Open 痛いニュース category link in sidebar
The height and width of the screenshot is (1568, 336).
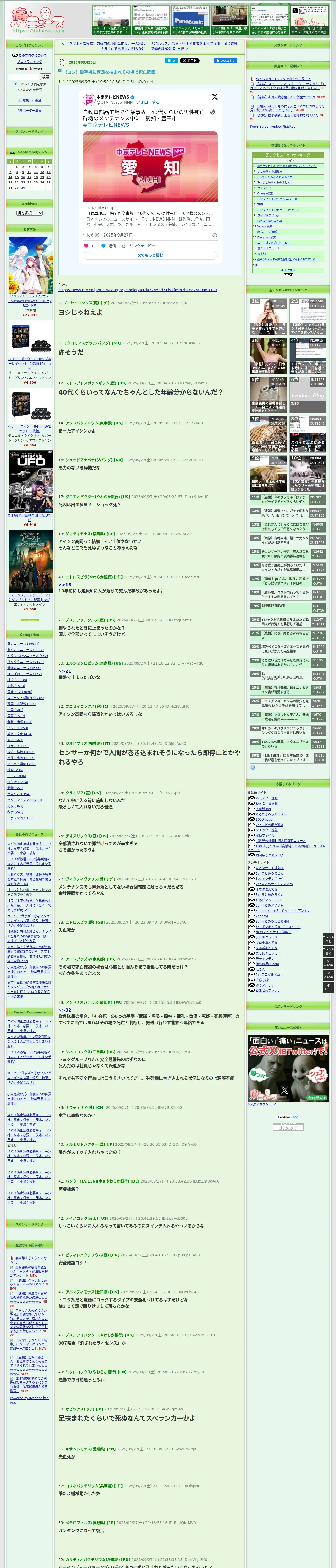tap(23, 643)
